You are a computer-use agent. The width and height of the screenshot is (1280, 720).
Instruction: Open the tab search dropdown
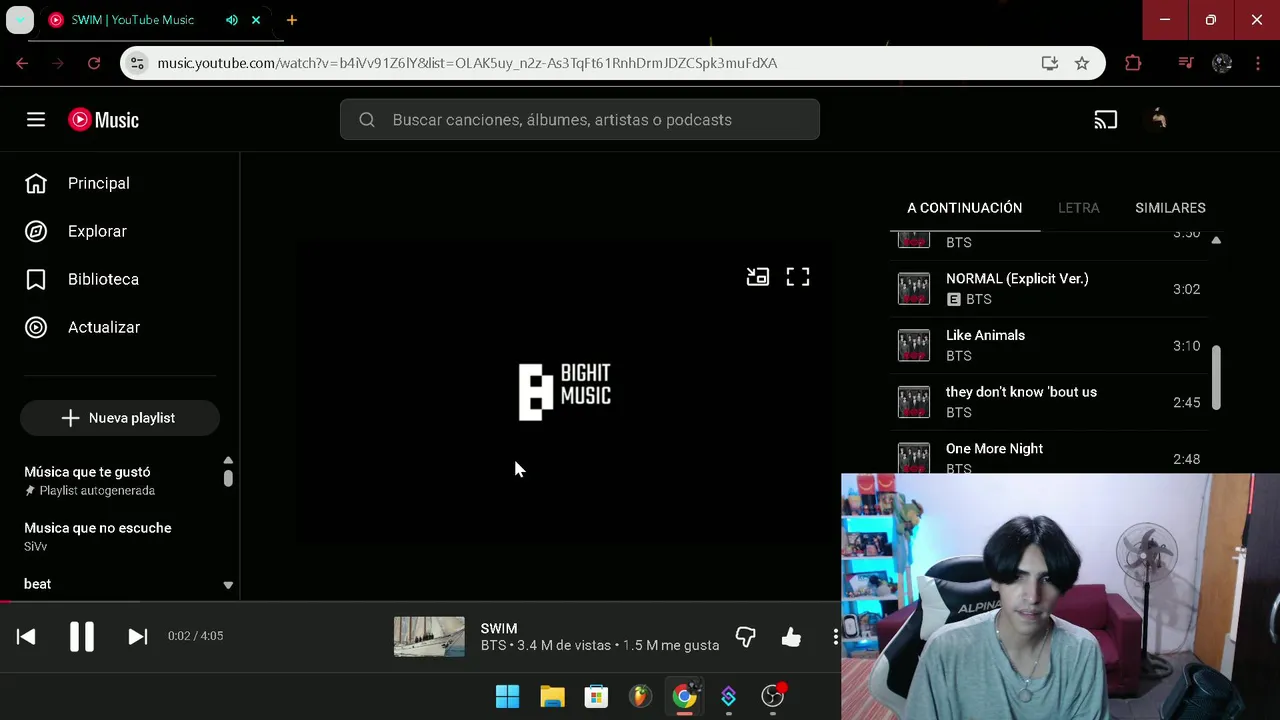tap(20, 20)
